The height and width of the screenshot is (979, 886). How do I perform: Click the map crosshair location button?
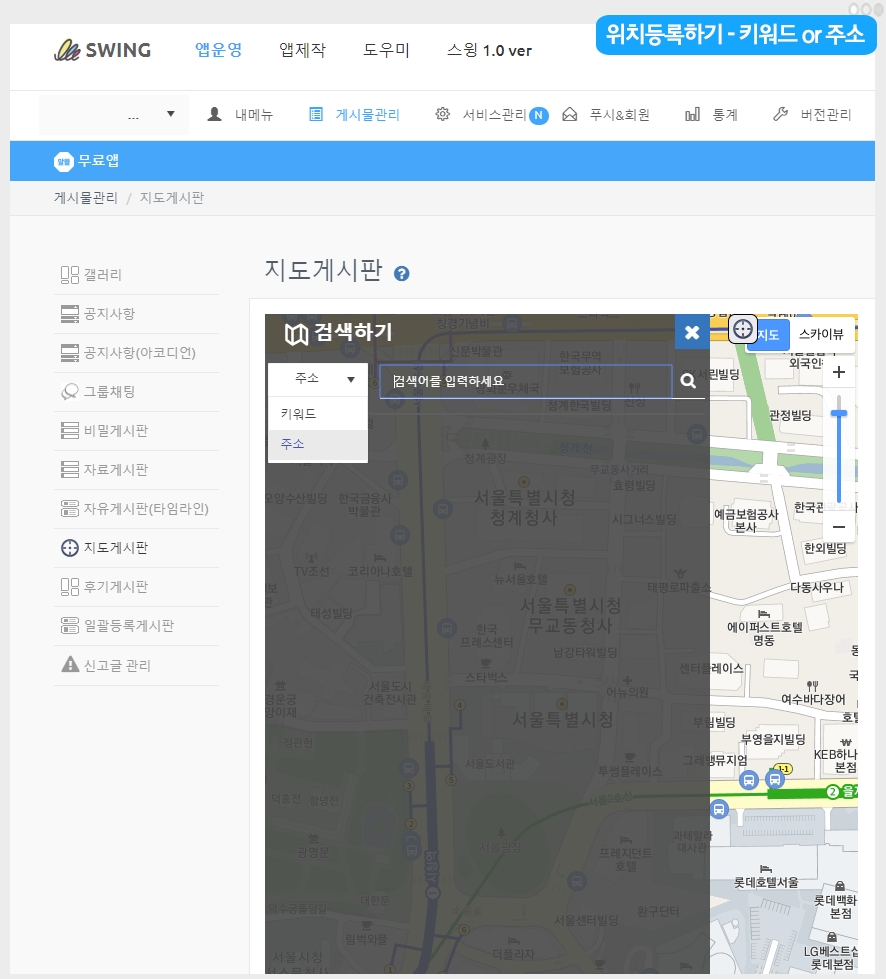pyautogui.click(x=742, y=329)
